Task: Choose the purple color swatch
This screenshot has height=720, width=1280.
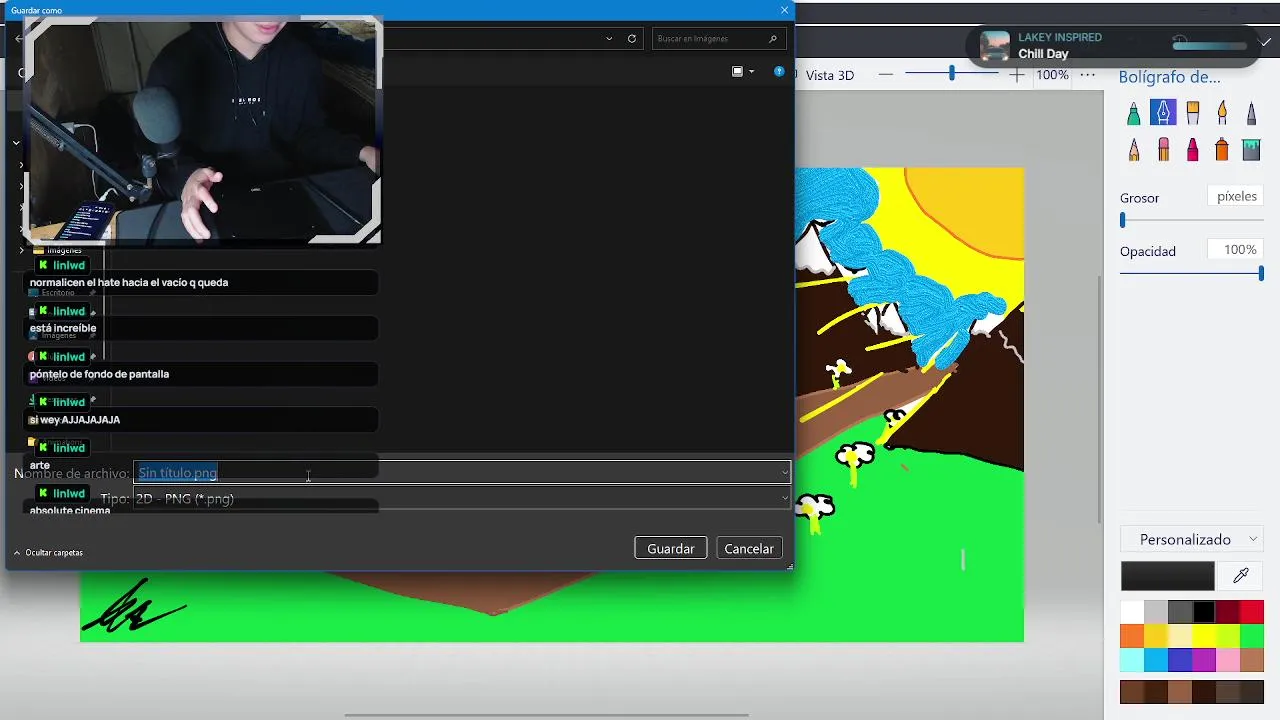Action: (x=1204, y=659)
